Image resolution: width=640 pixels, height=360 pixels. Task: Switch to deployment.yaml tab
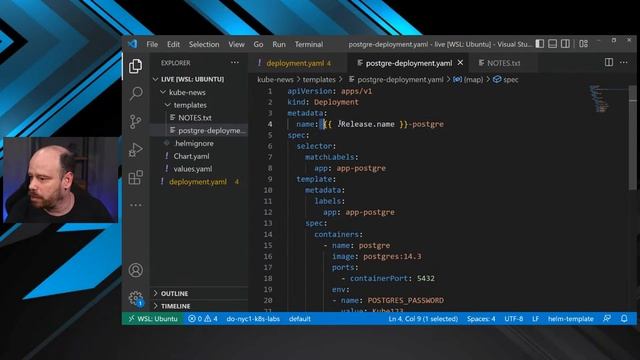pos(297,63)
